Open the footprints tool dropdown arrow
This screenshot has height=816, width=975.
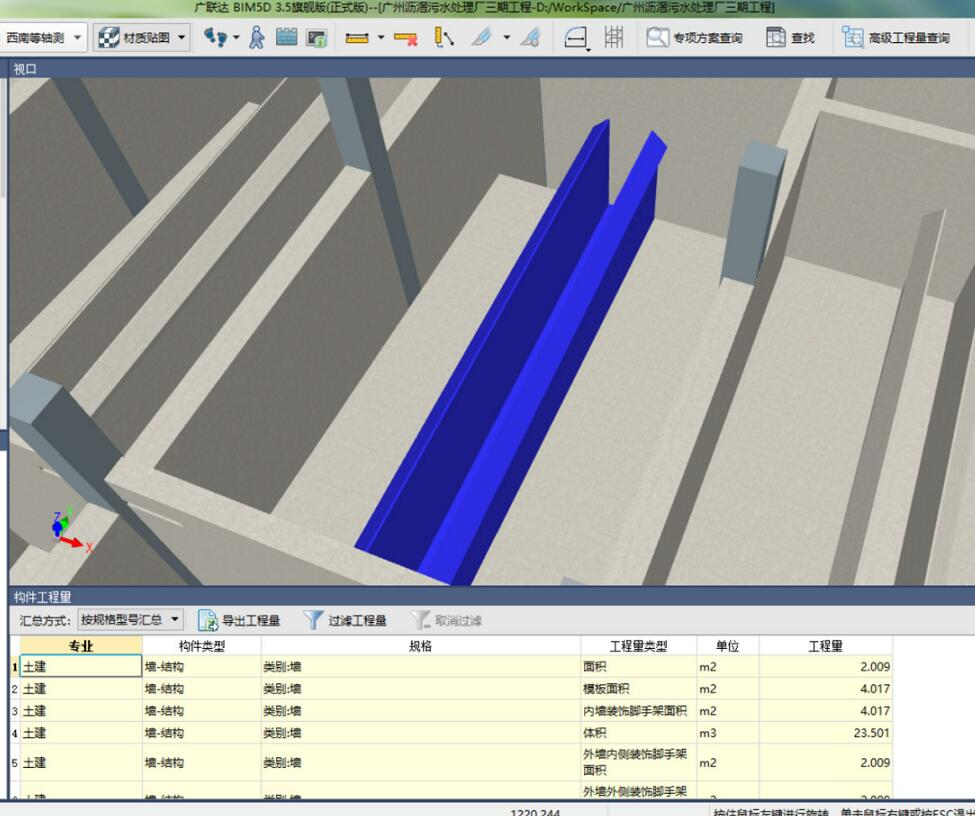236,38
